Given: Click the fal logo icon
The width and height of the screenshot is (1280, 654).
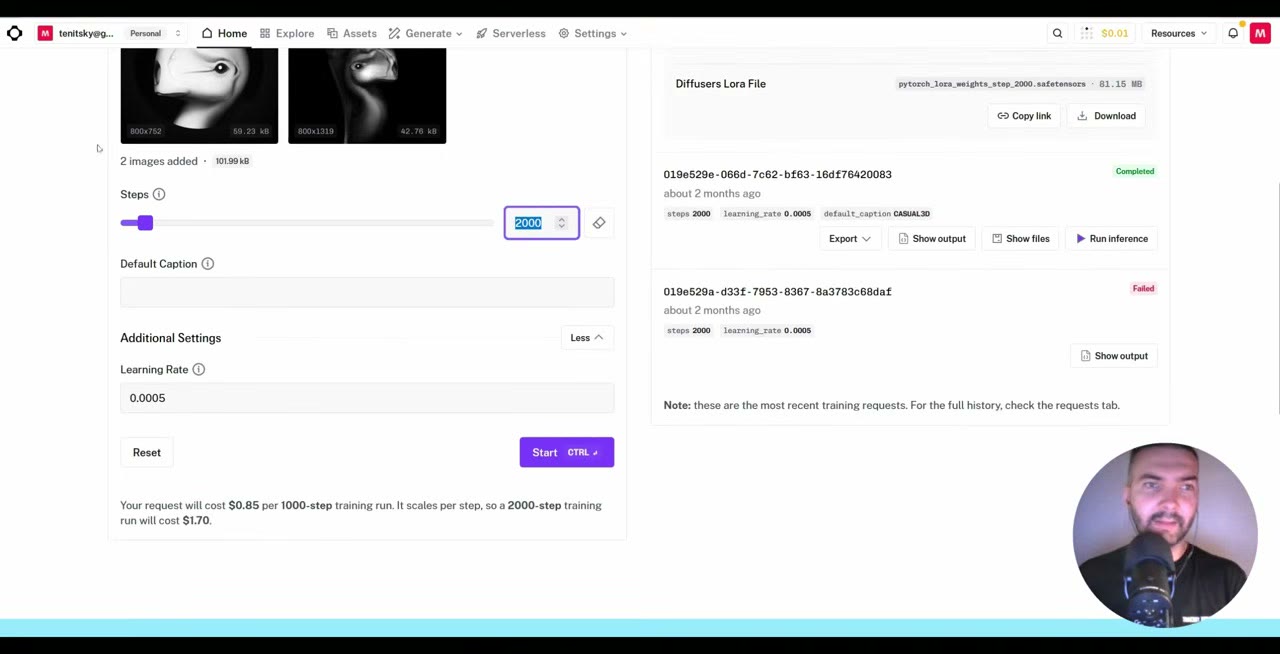Looking at the screenshot, I should [14, 33].
